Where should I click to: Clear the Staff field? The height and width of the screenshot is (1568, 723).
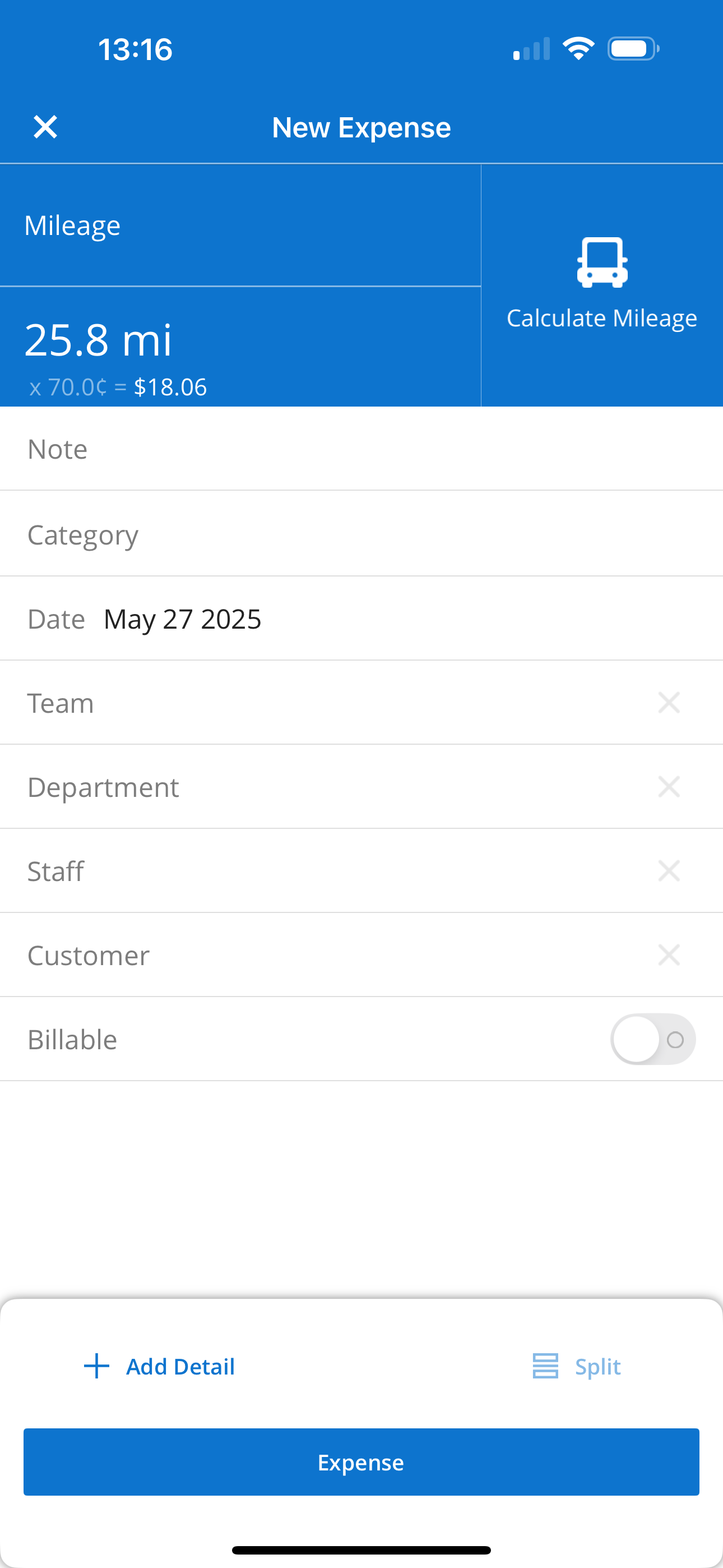(669, 870)
